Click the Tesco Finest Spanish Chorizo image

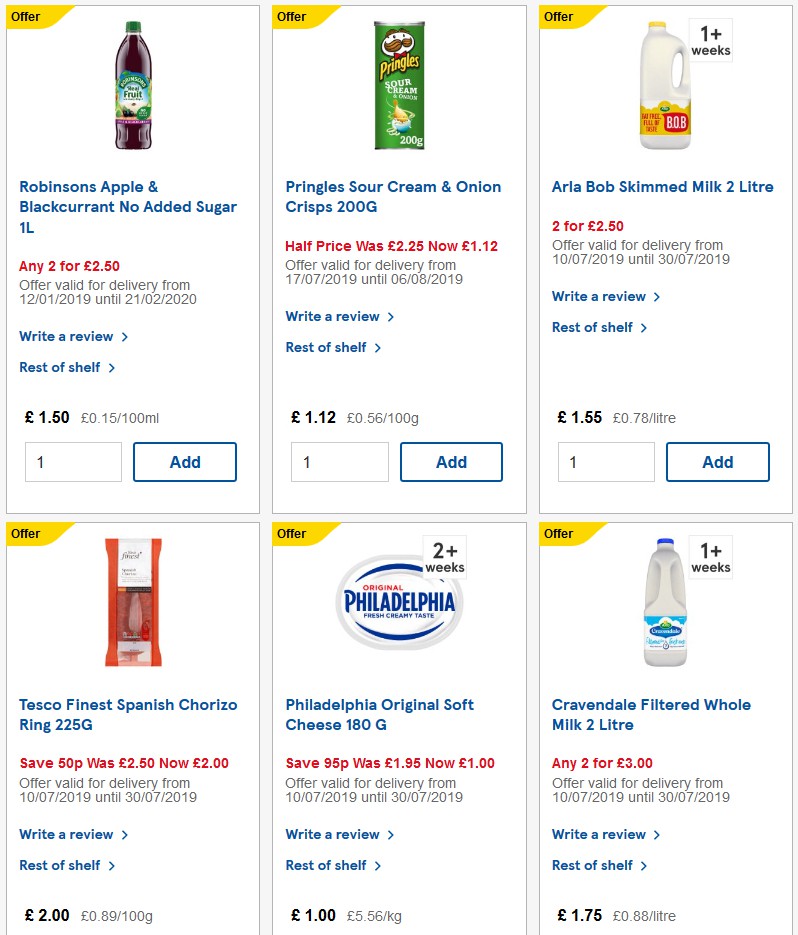click(132, 605)
